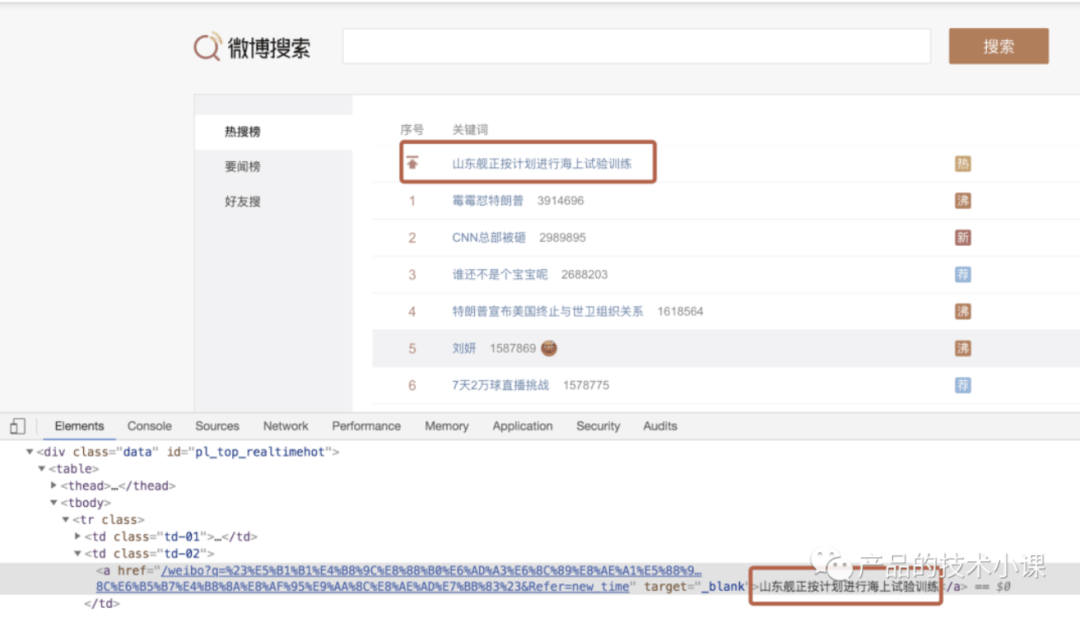Screen dimensions: 1080x627
Task: Open the 霉霉怼特朗普 topic
Action: [488, 201]
